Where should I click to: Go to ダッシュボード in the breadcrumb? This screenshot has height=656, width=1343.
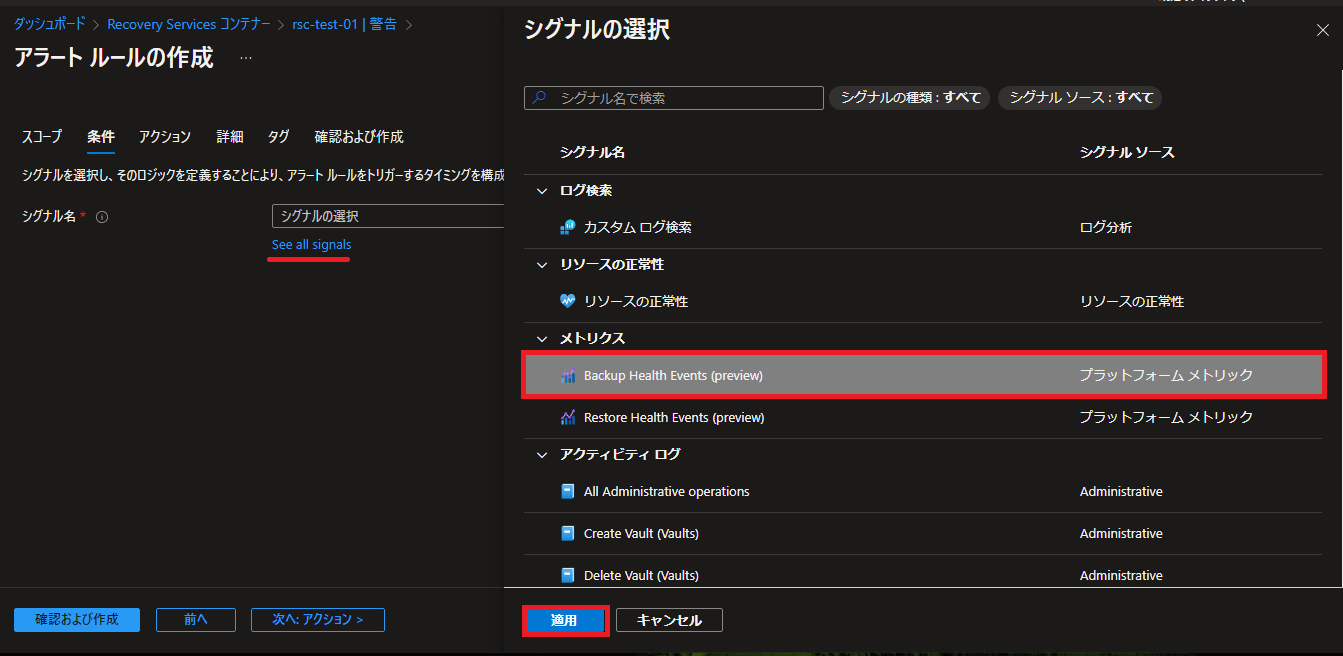50,24
